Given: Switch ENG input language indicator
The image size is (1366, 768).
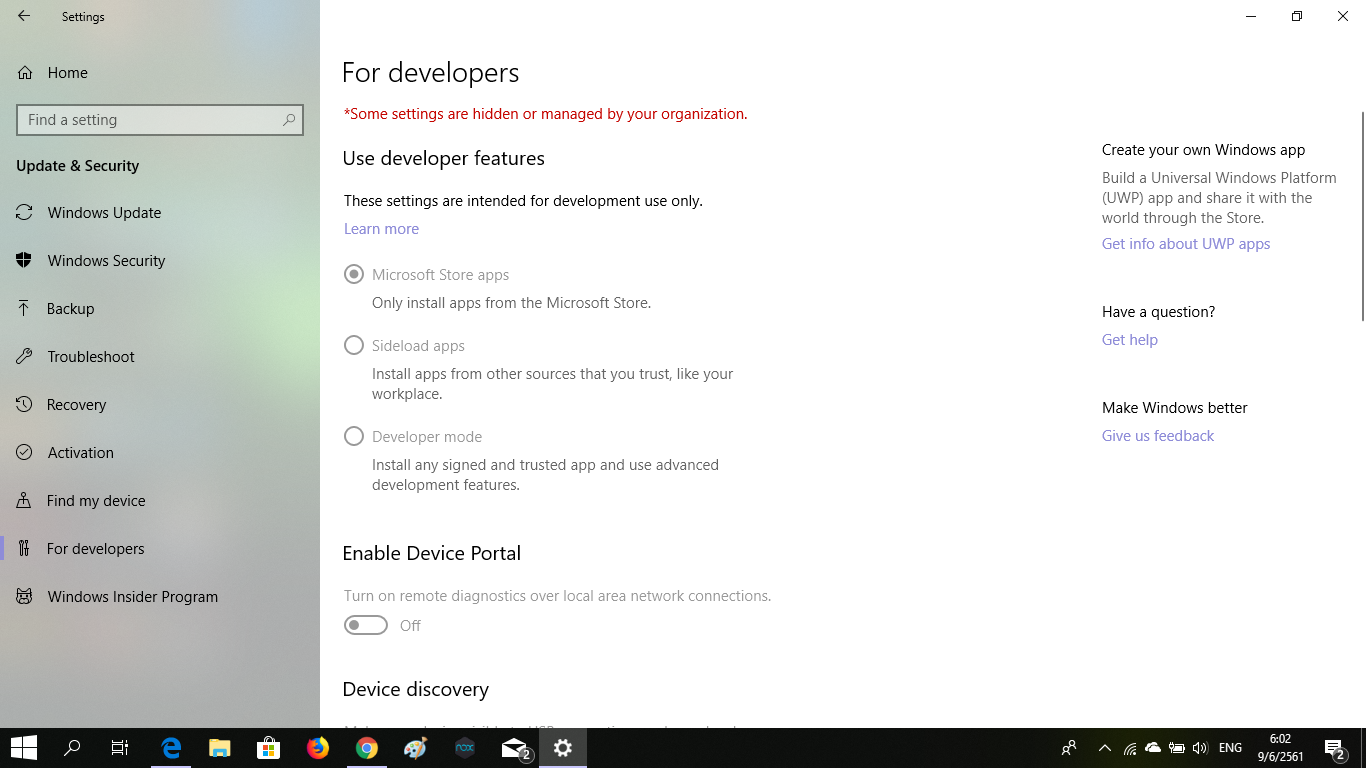Looking at the screenshot, I should coord(1231,748).
